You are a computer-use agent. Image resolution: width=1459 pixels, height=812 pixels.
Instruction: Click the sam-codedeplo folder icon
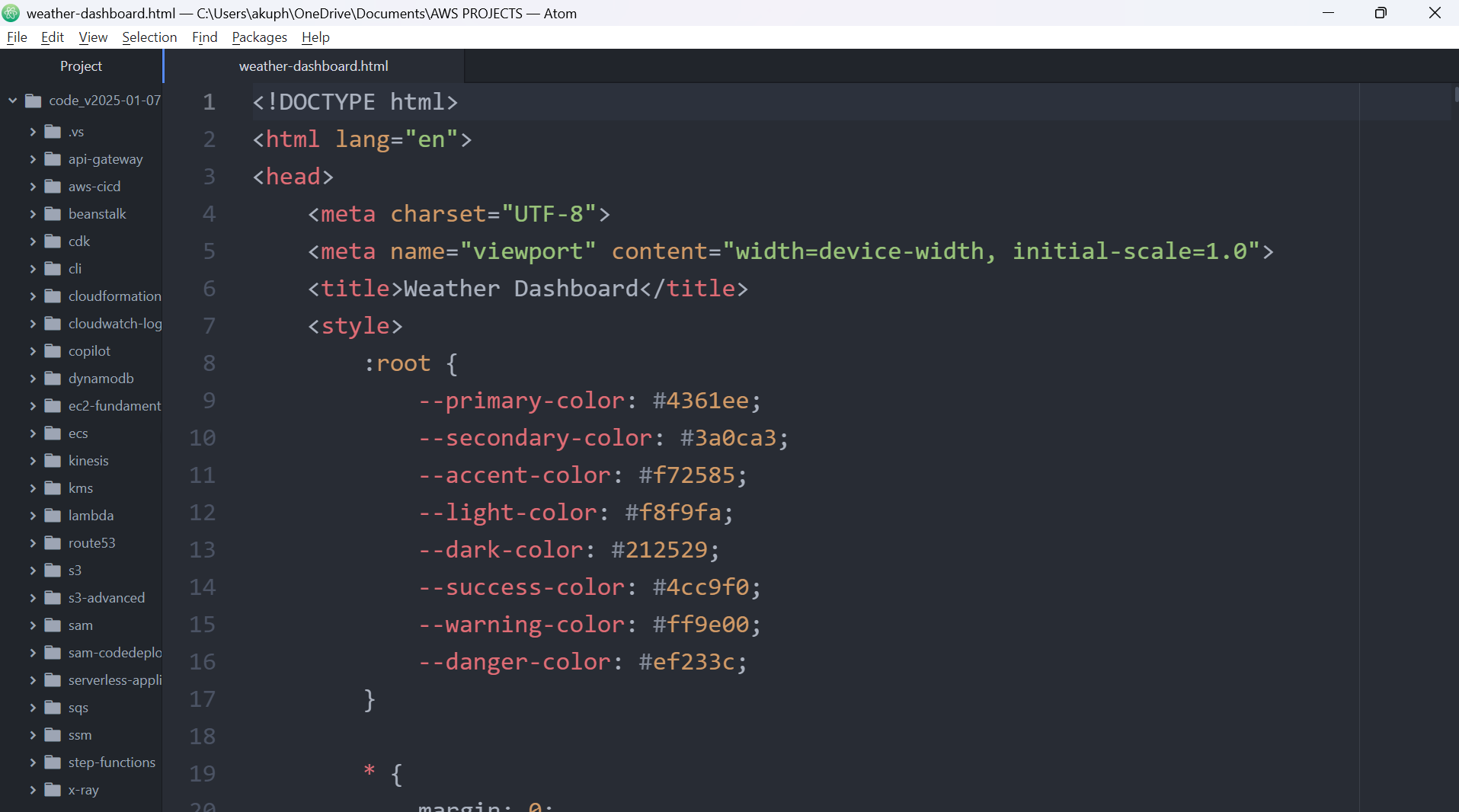(x=53, y=653)
